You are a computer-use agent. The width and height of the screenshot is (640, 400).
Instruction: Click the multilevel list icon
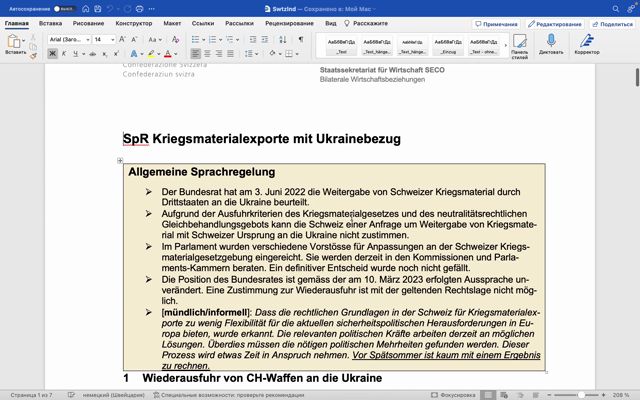(x=229, y=40)
